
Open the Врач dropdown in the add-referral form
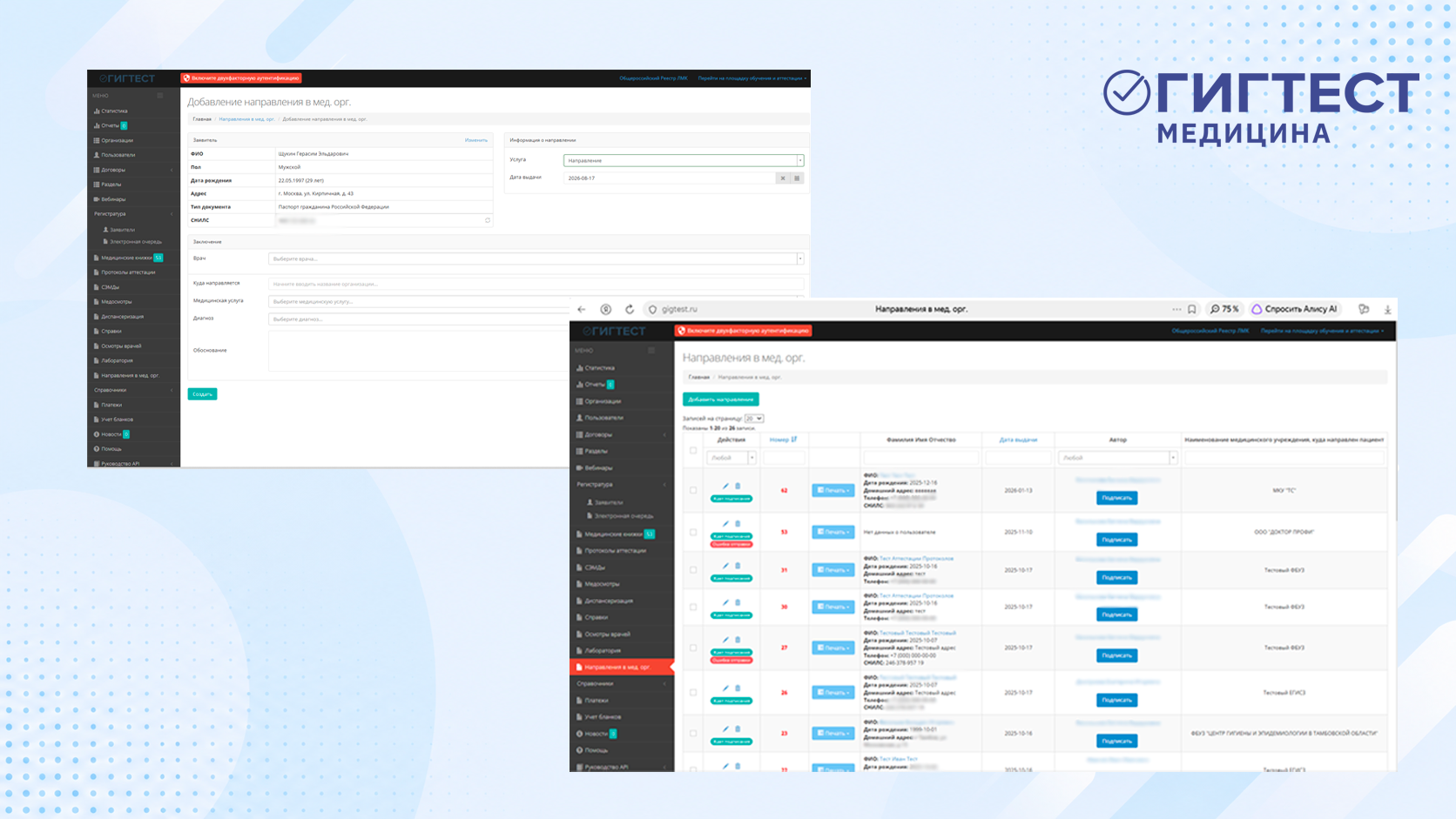(536, 258)
